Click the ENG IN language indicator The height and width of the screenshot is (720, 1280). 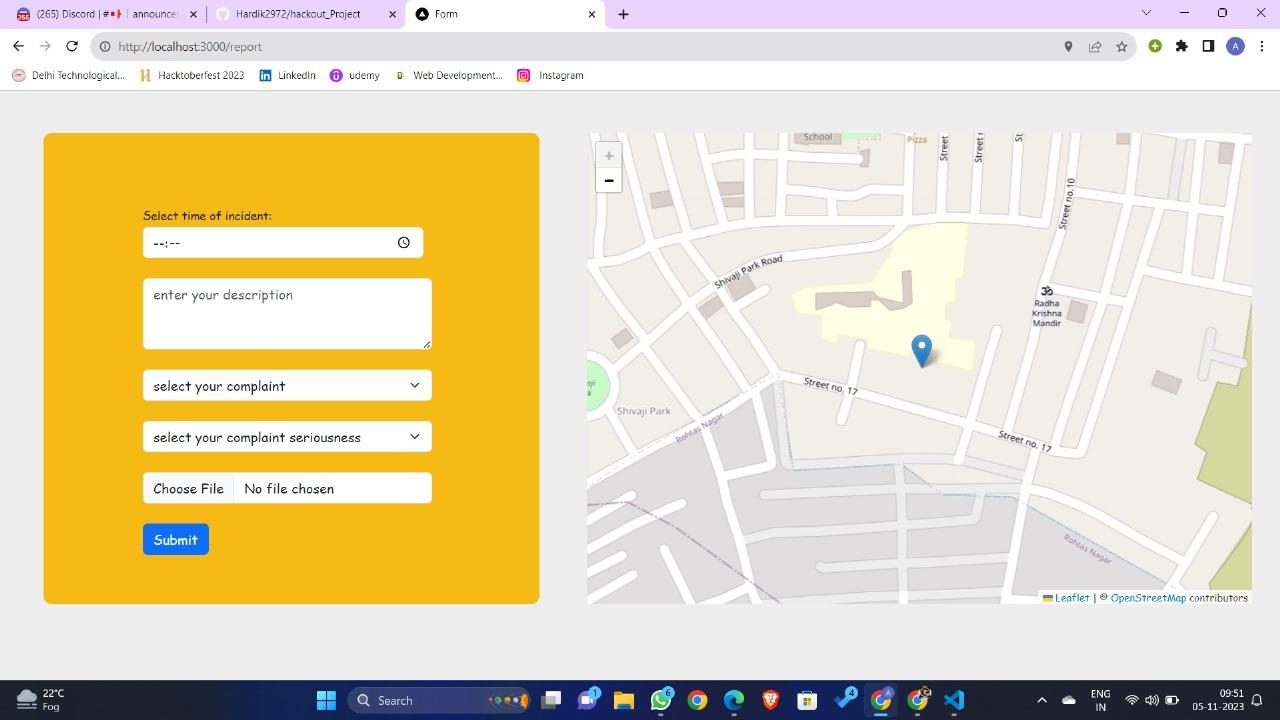[1100, 700]
